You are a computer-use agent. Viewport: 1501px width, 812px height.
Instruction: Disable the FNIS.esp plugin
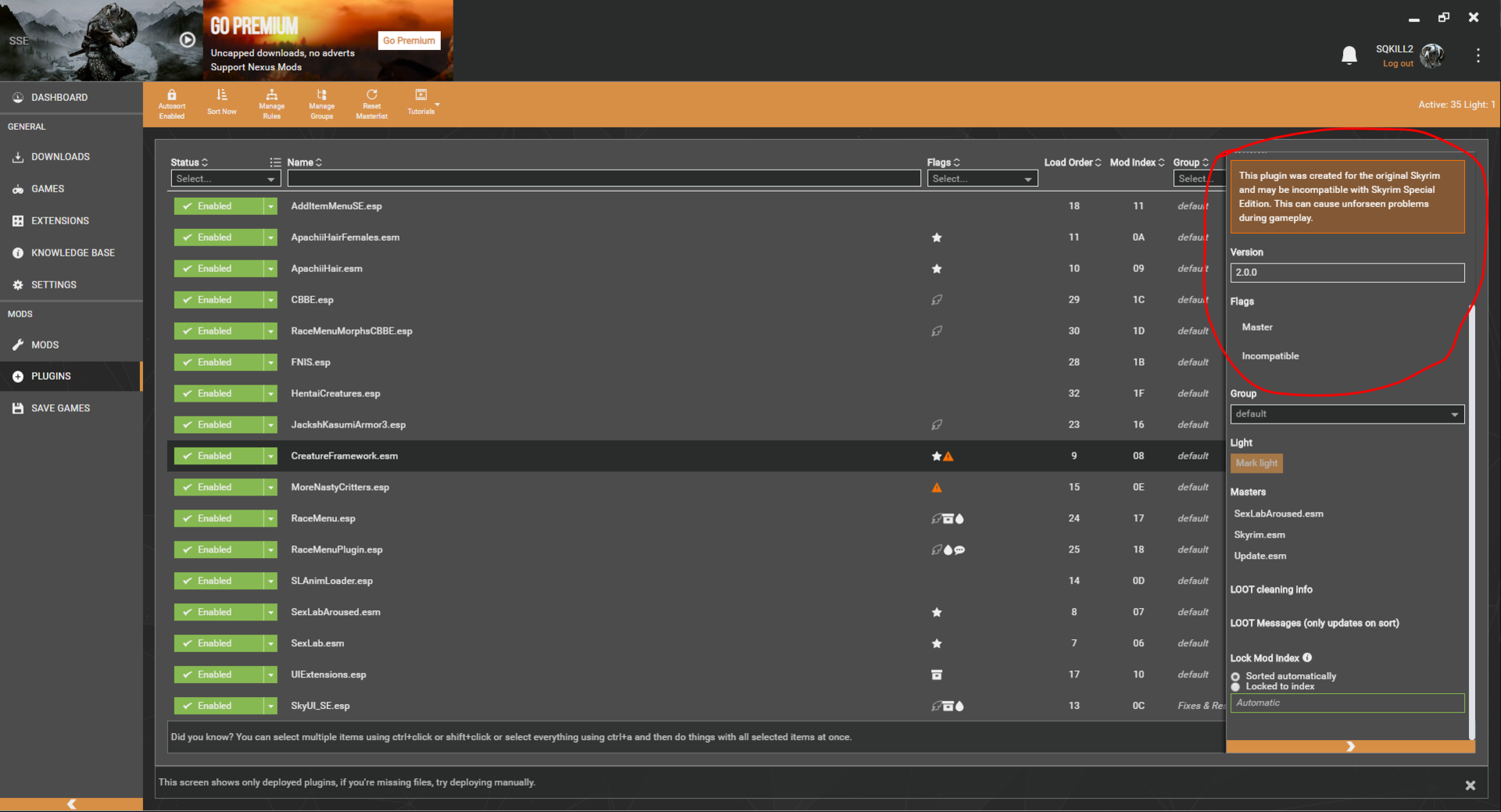(x=219, y=363)
